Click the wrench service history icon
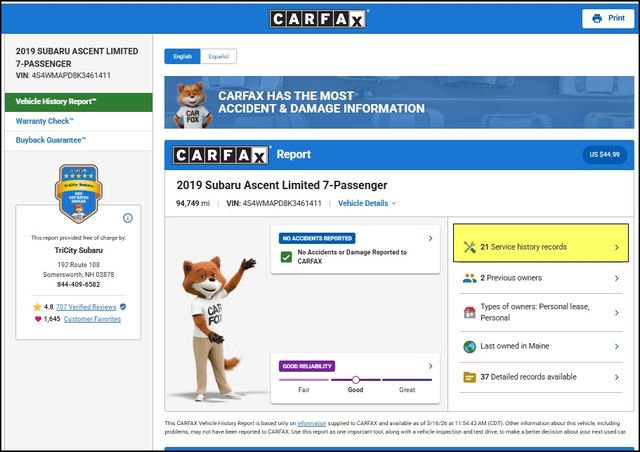Image resolution: width=640 pixels, height=452 pixels. [x=469, y=246]
